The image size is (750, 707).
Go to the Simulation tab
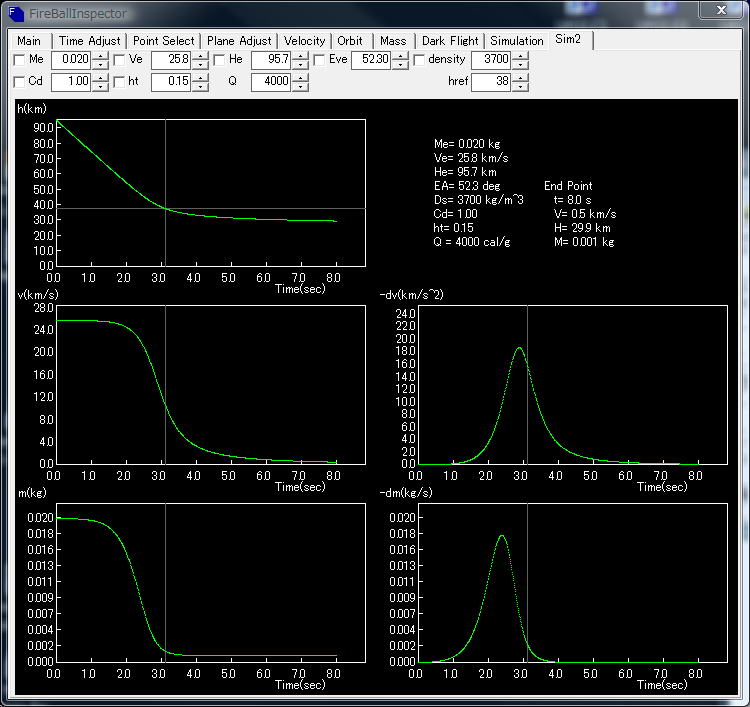point(517,41)
